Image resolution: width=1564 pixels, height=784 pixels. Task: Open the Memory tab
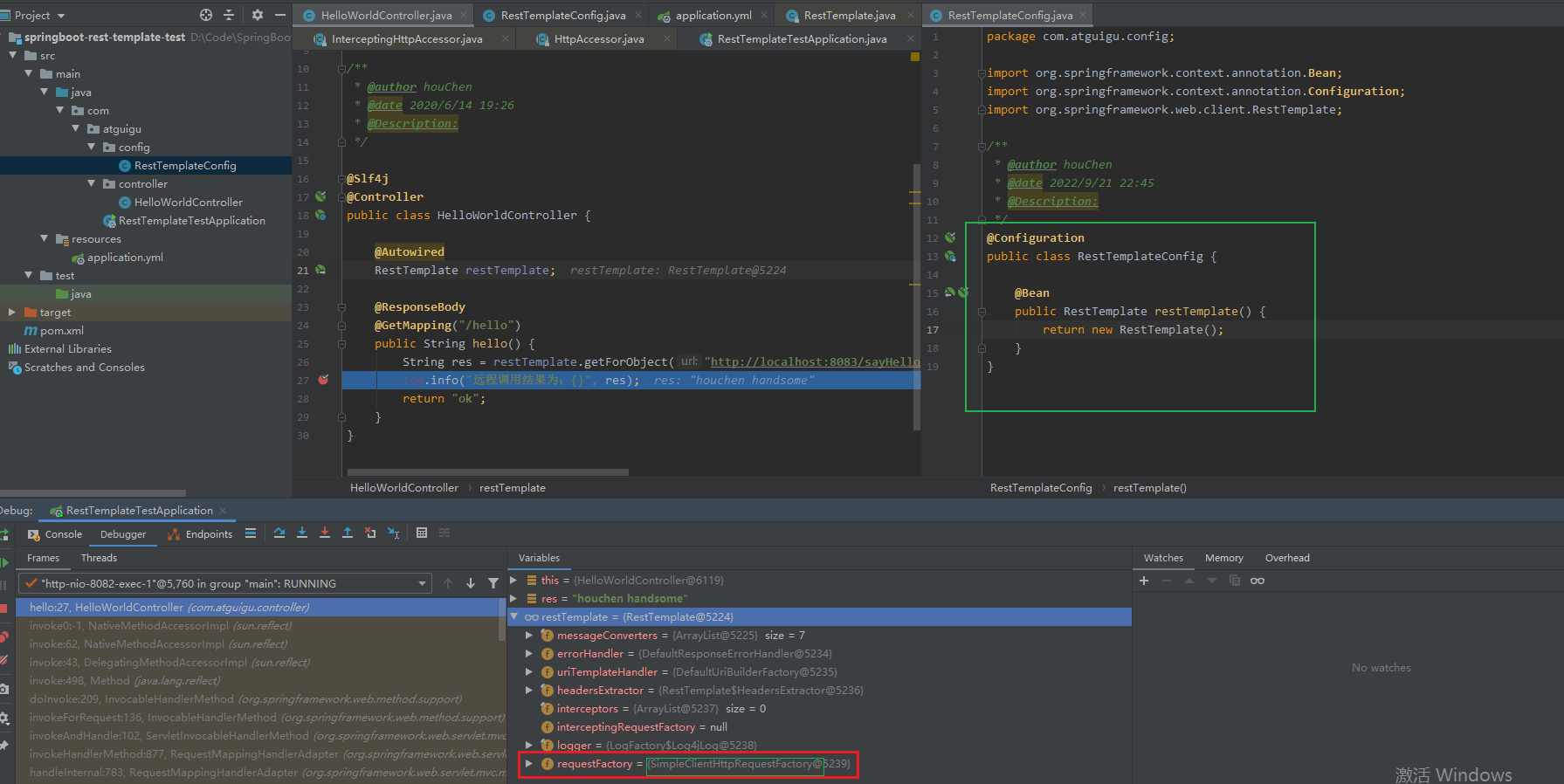[1223, 558]
